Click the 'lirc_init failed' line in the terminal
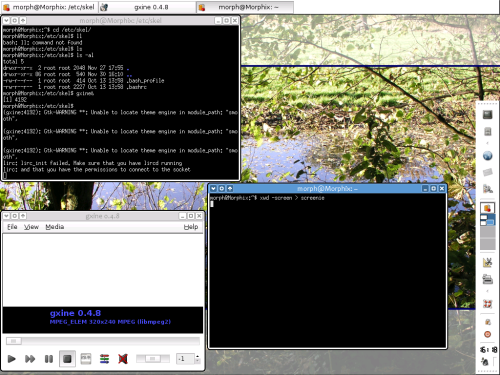The height and width of the screenshot is (375, 500). coord(93,163)
